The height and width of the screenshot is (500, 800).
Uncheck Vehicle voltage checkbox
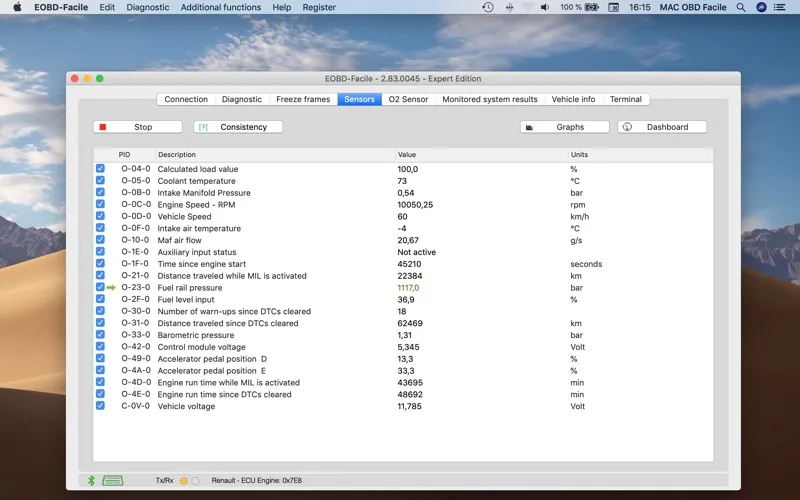click(100, 406)
